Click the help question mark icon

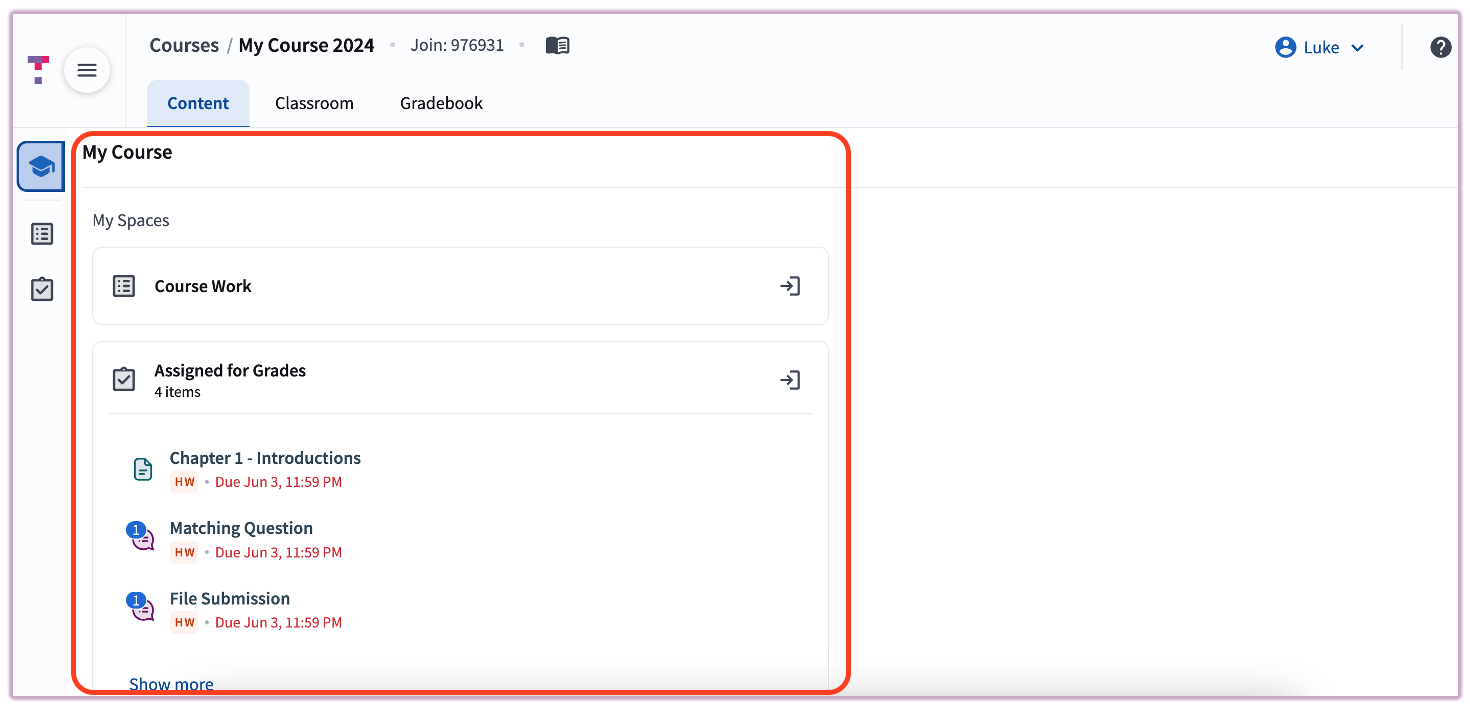[x=1440, y=46]
